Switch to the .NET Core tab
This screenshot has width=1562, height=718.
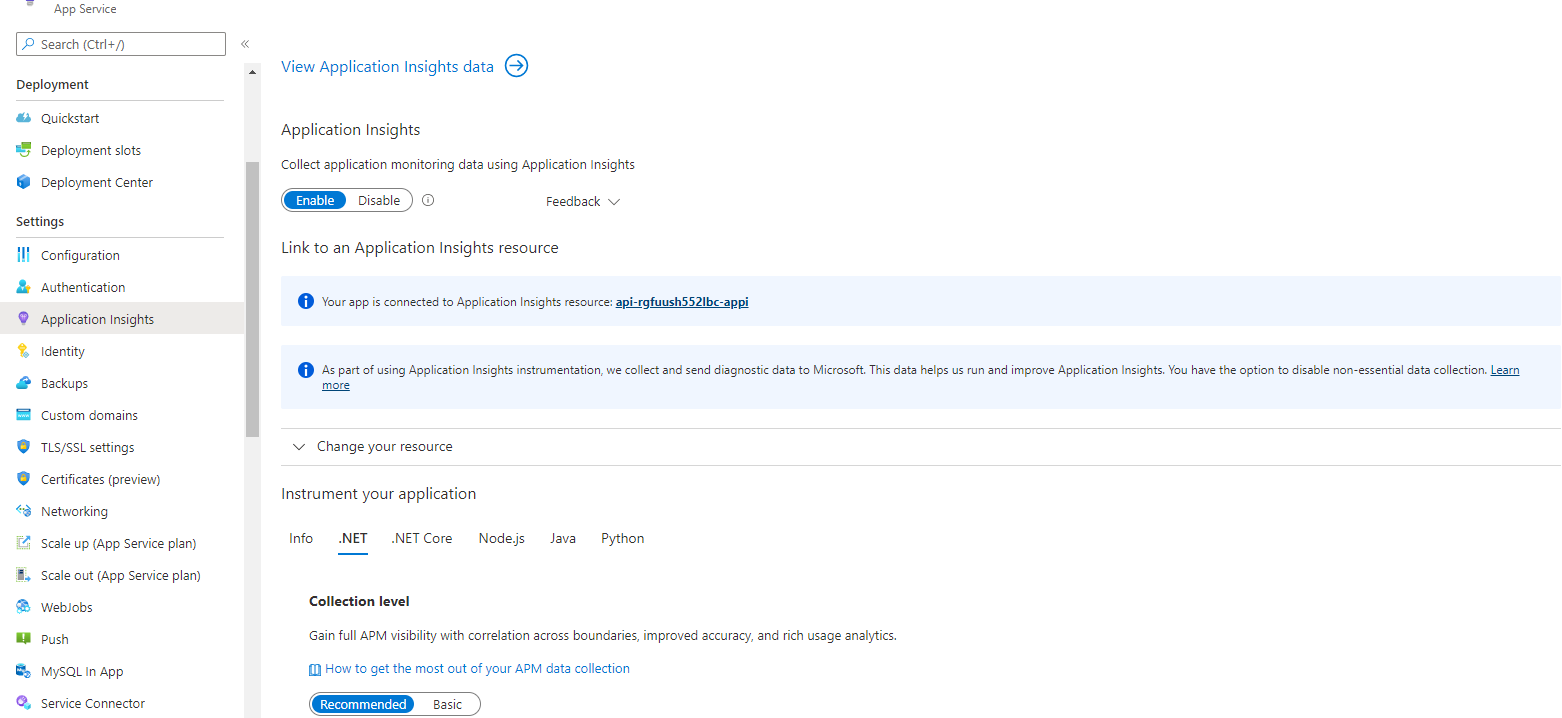[421, 538]
